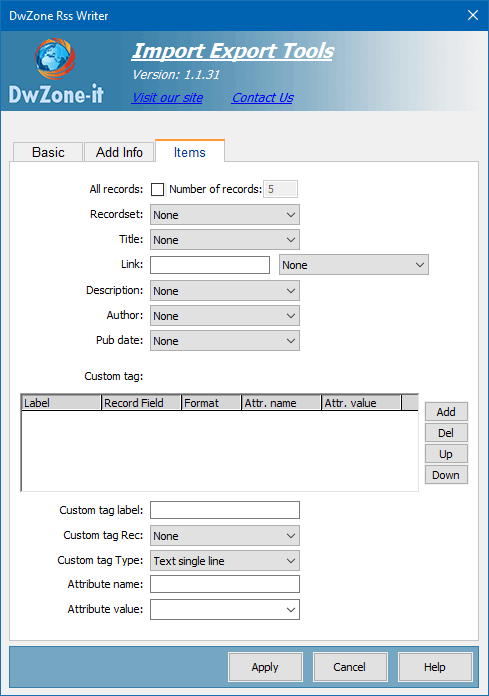The height and width of the screenshot is (696, 489).
Task: Open Help for this dialog
Action: point(435,667)
